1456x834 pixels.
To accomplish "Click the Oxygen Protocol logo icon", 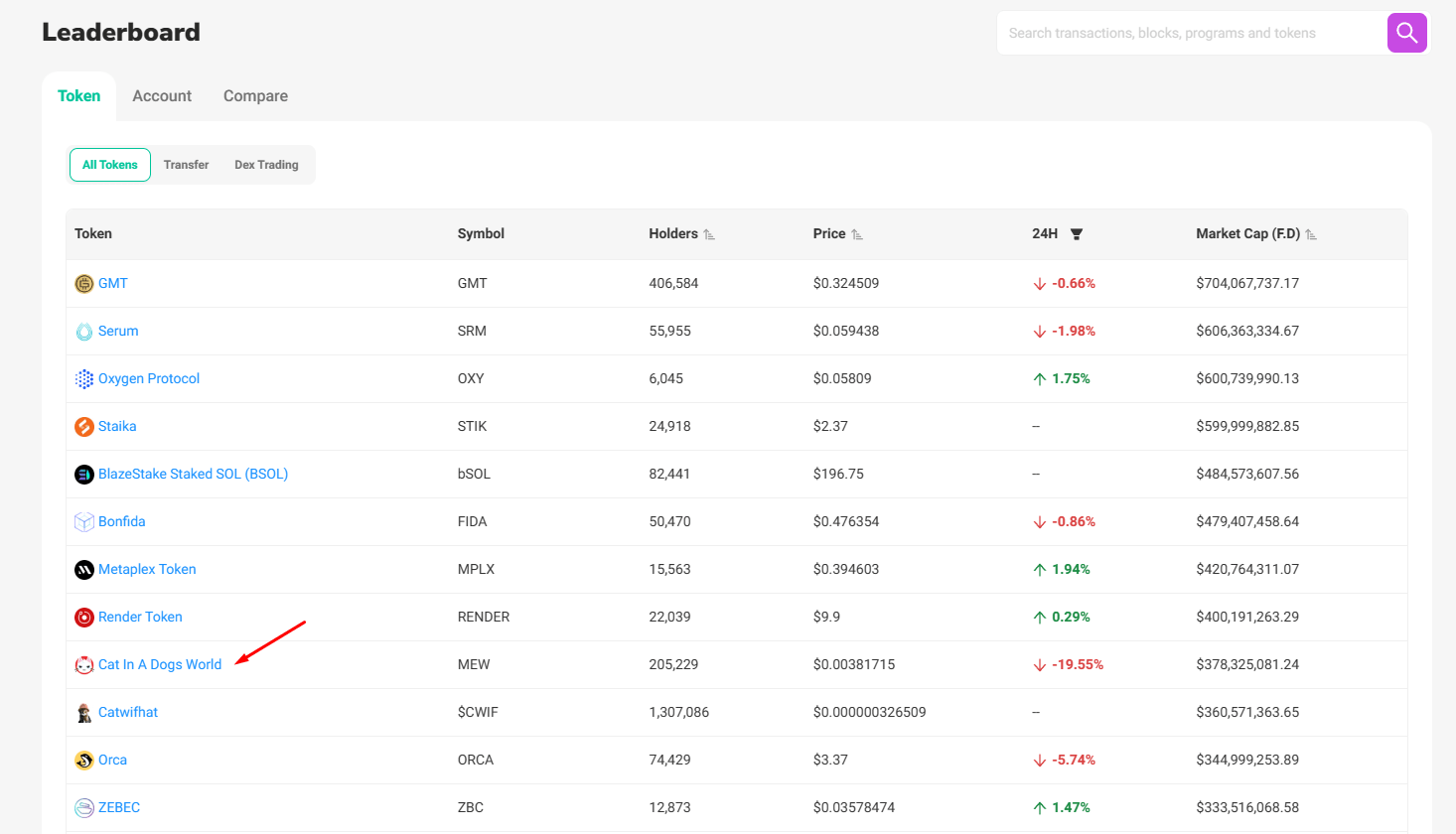I will coord(84,379).
